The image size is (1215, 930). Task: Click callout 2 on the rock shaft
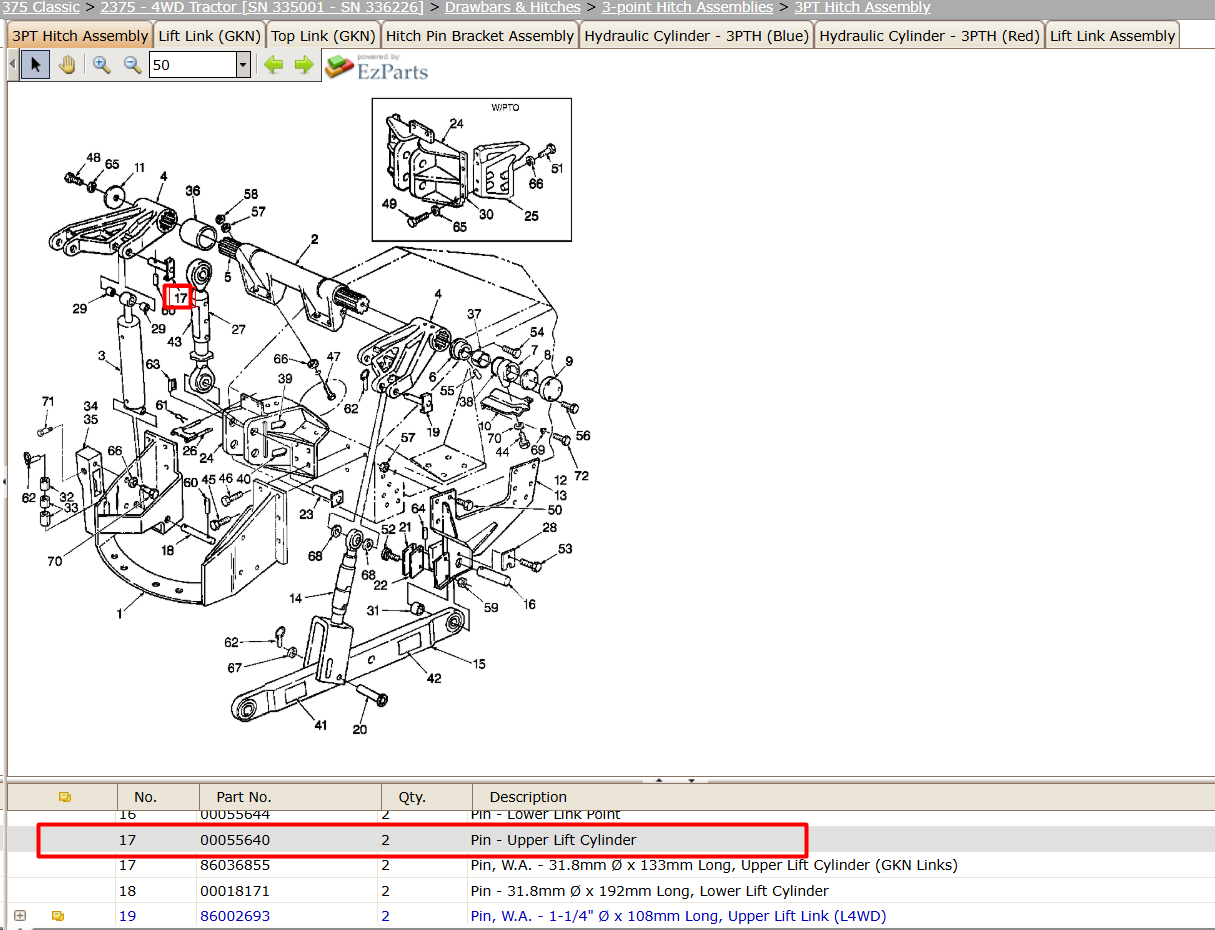314,239
